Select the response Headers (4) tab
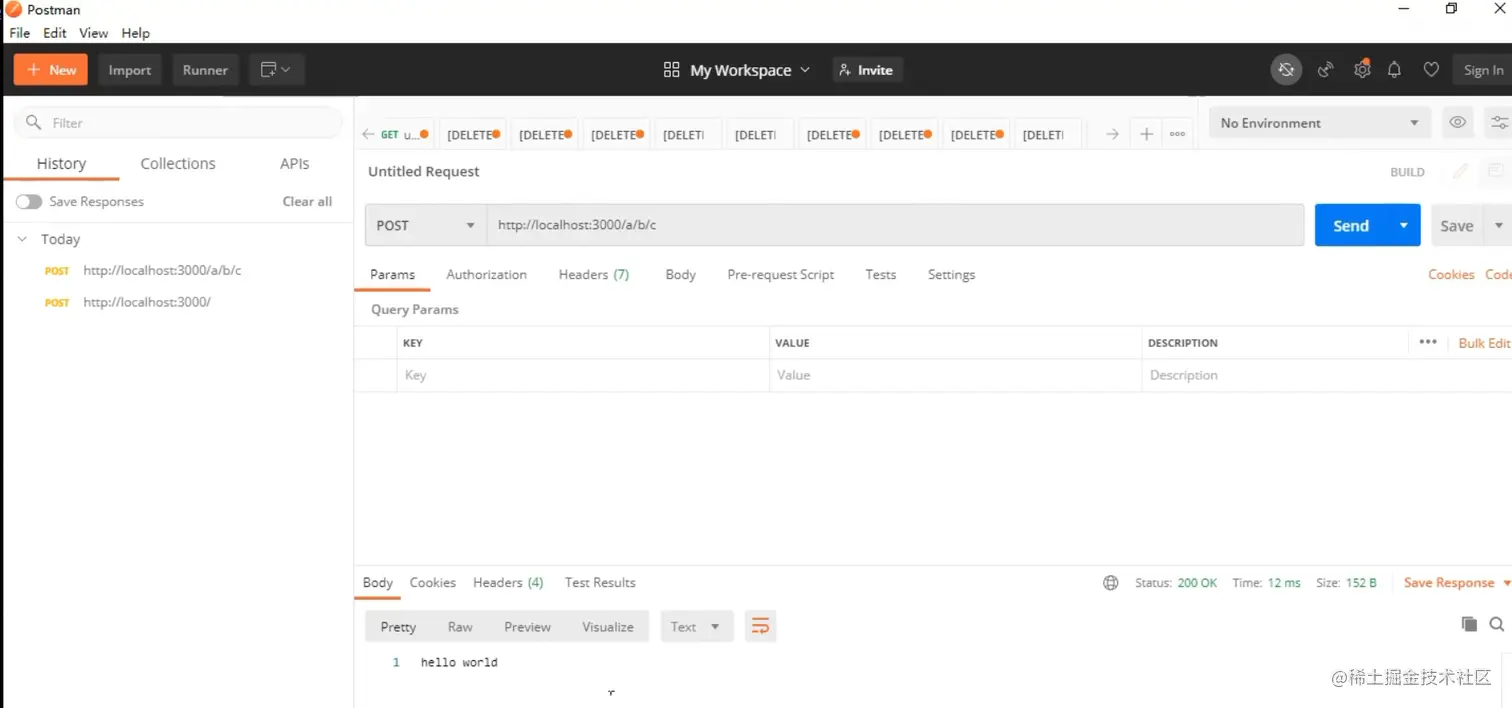1512x708 pixels. [x=508, y=583]
